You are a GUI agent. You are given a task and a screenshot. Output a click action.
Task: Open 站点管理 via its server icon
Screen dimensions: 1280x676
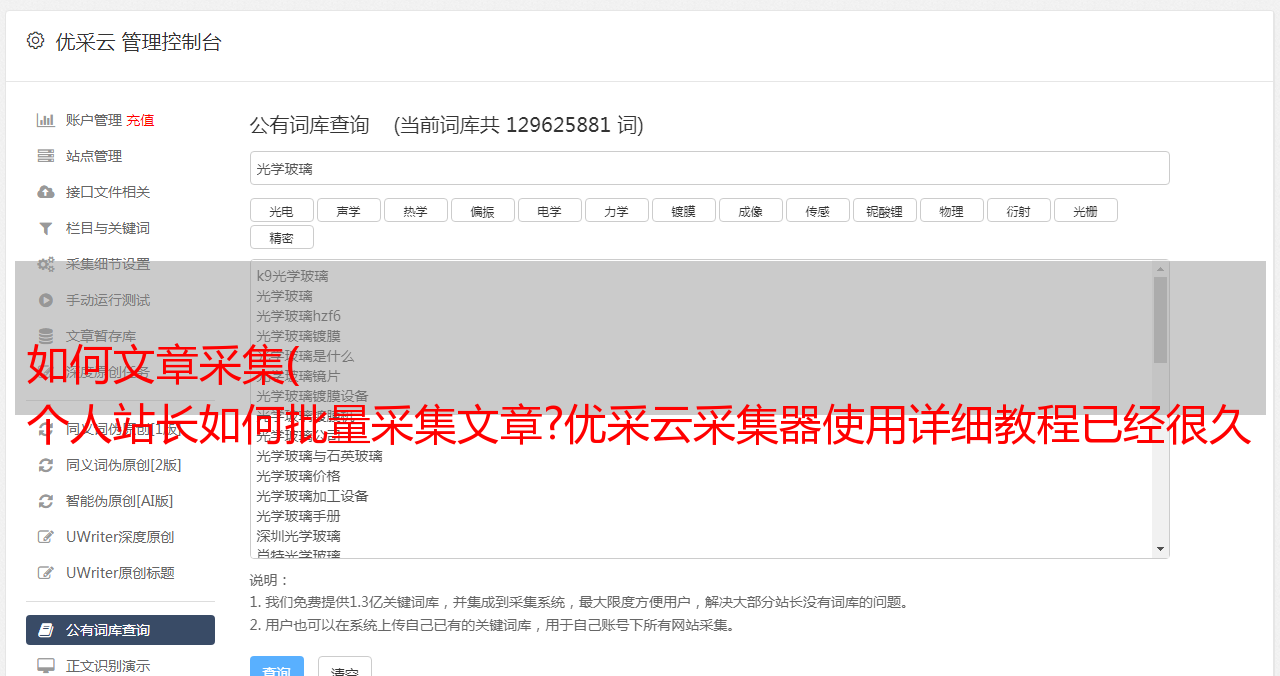[46, 156]
